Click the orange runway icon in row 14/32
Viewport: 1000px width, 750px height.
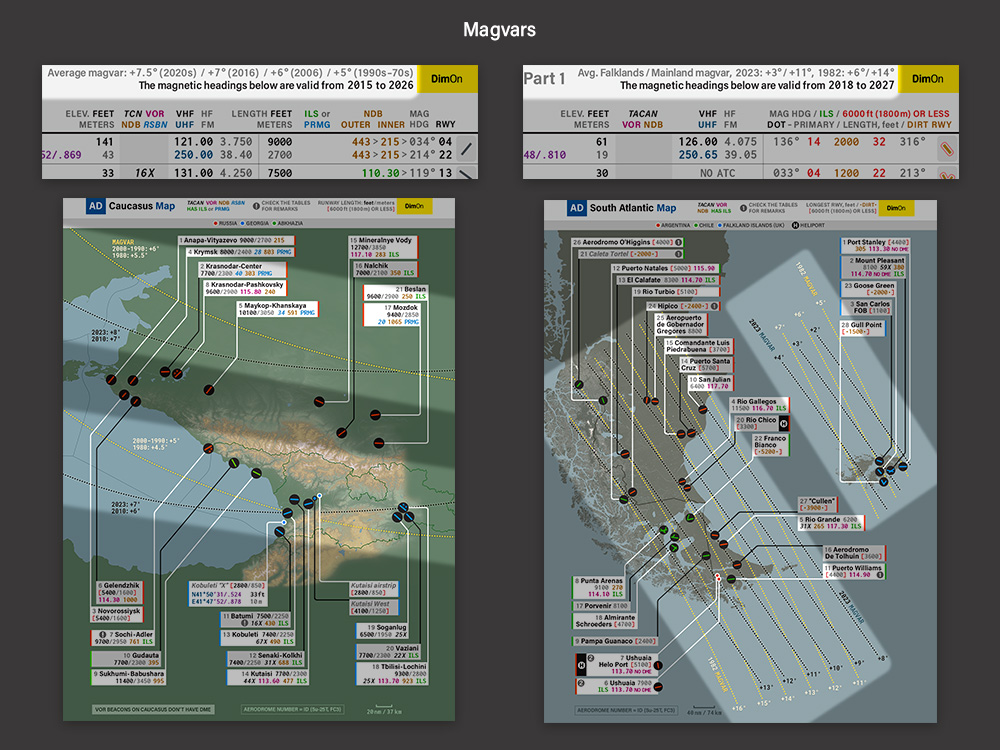pos(947,149)
